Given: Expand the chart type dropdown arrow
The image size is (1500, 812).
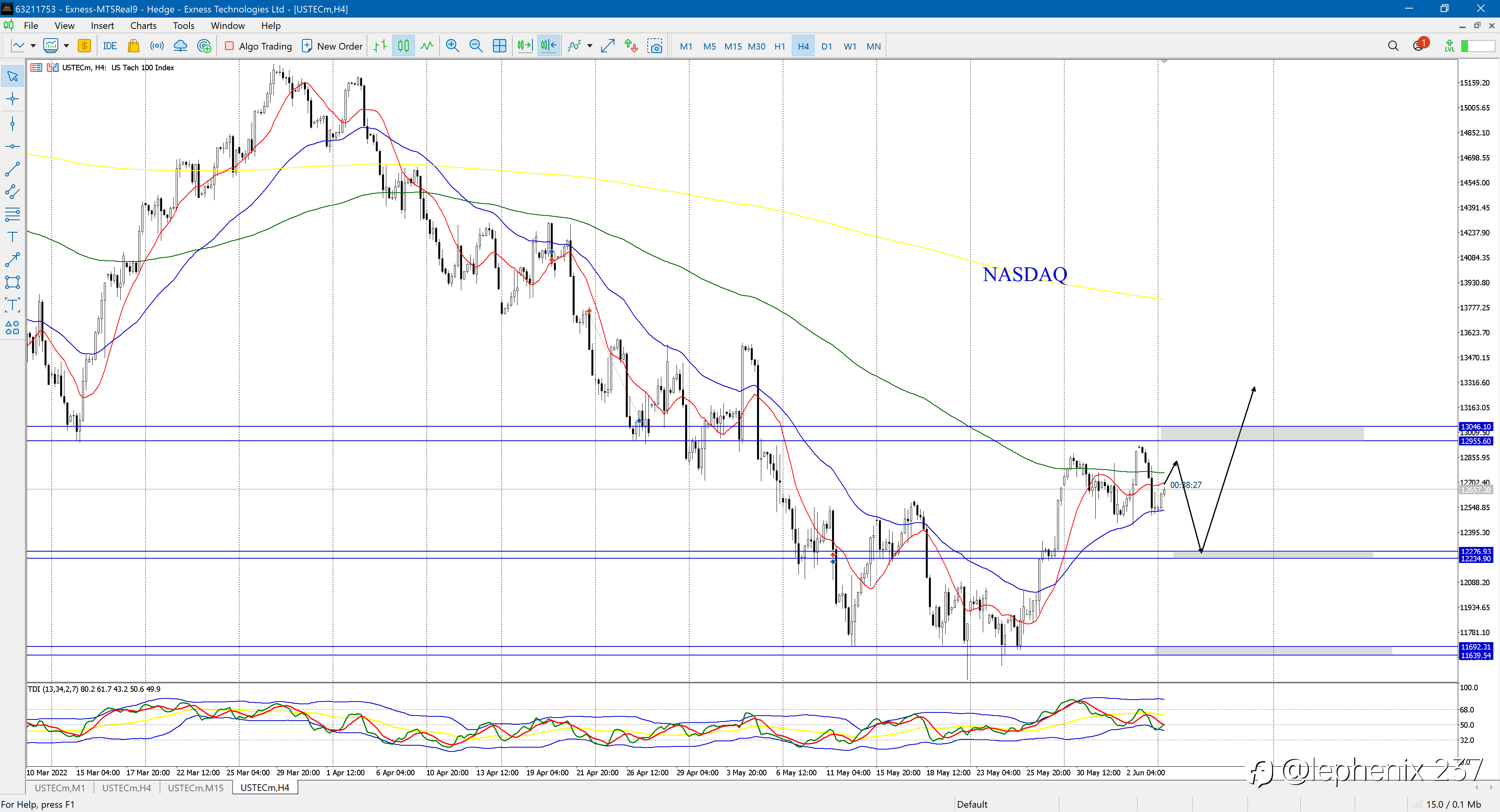Looking at the screenshot, I should click(x=33, y=46).
